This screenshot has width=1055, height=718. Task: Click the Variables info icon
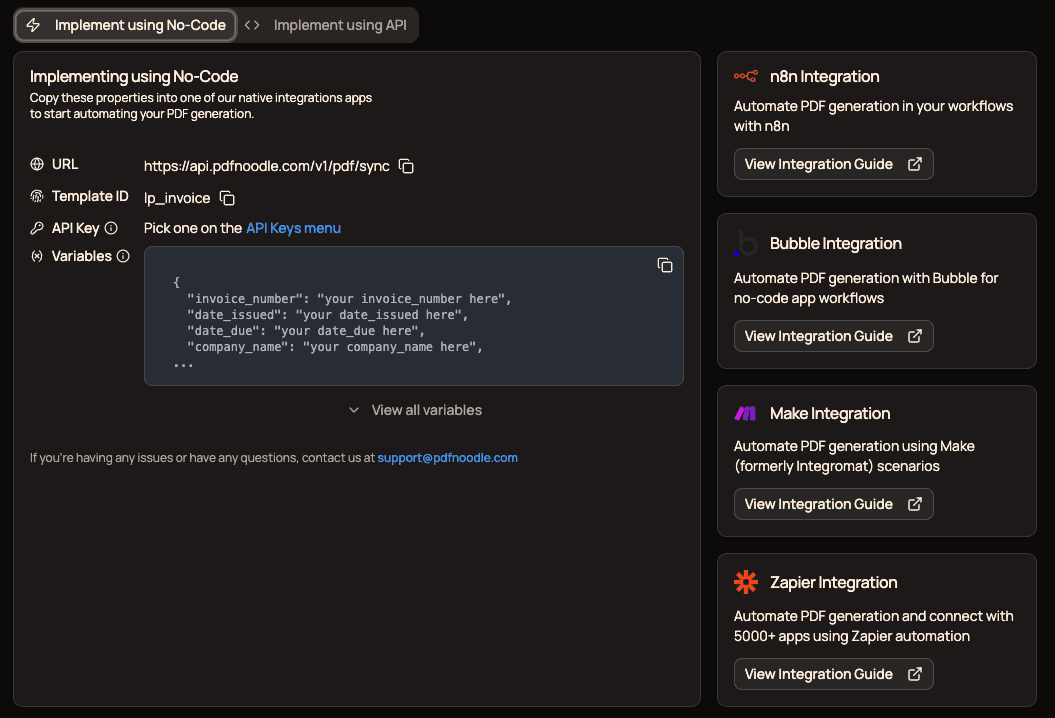[124, 256]
